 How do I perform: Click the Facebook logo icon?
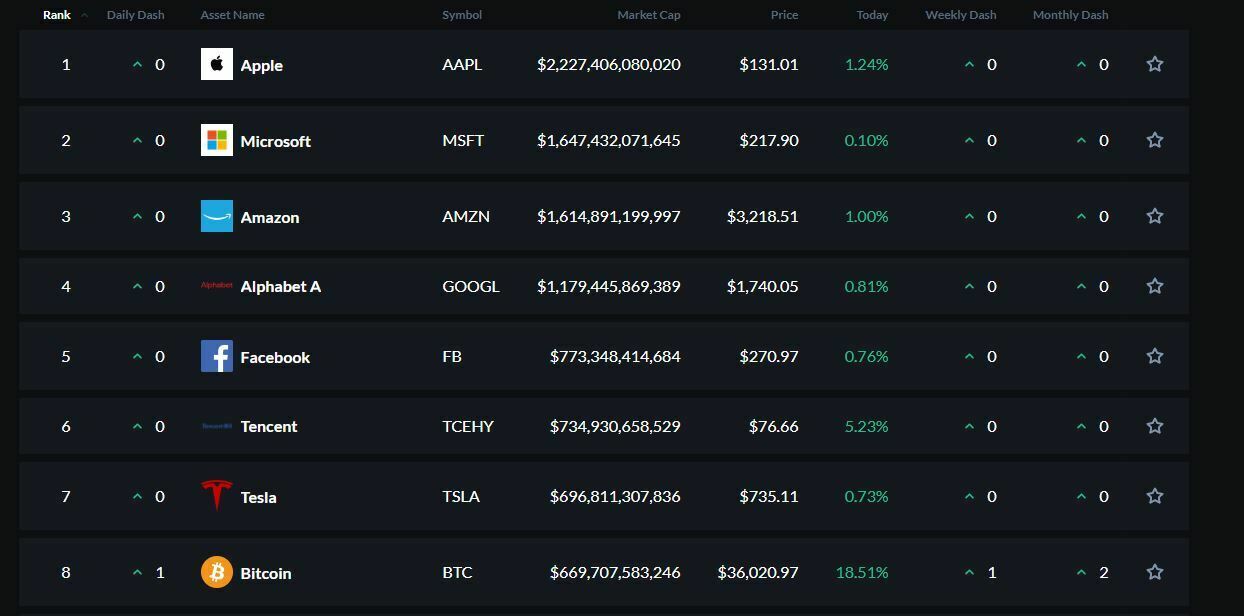216,356
